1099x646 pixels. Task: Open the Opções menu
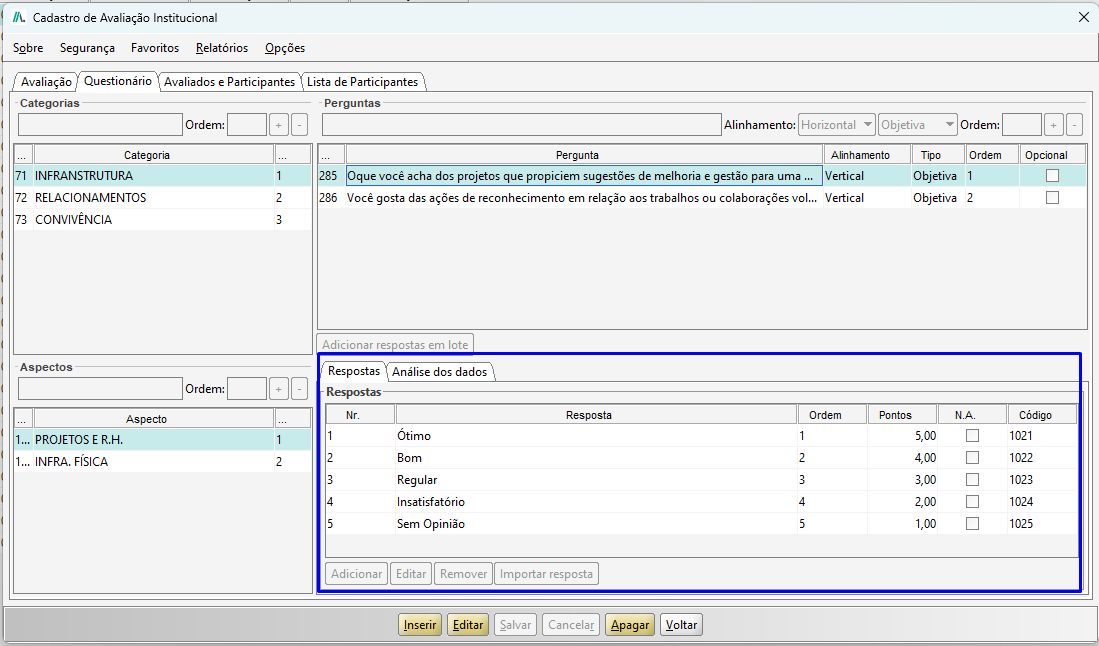click(x=285, y=48)
